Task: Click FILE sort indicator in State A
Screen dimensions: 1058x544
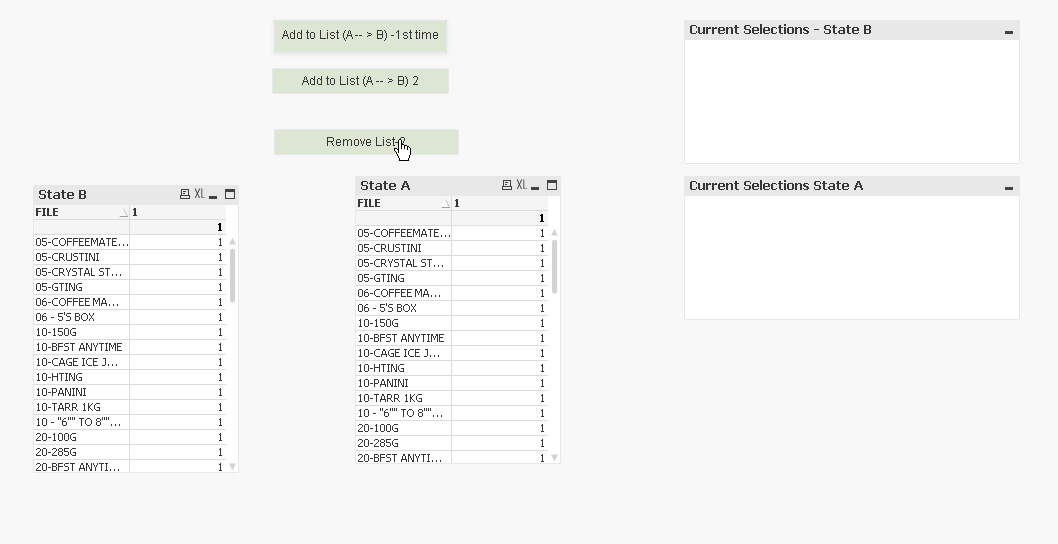Action: coord(446,204)
